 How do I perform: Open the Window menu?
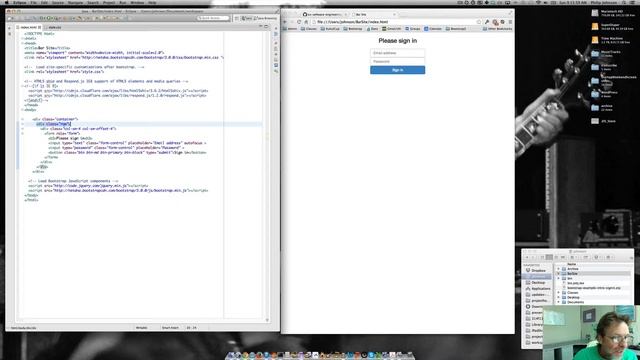pyautogui.click(x=137, y=2)
